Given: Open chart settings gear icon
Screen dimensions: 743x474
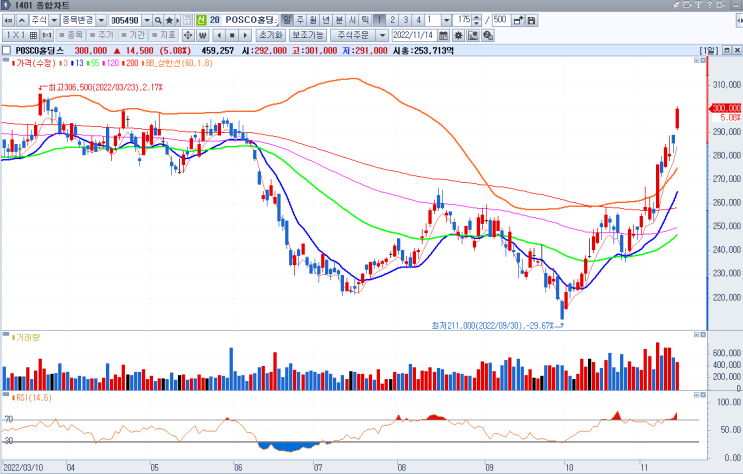Looking at the screenshot, I should point(458,36).
